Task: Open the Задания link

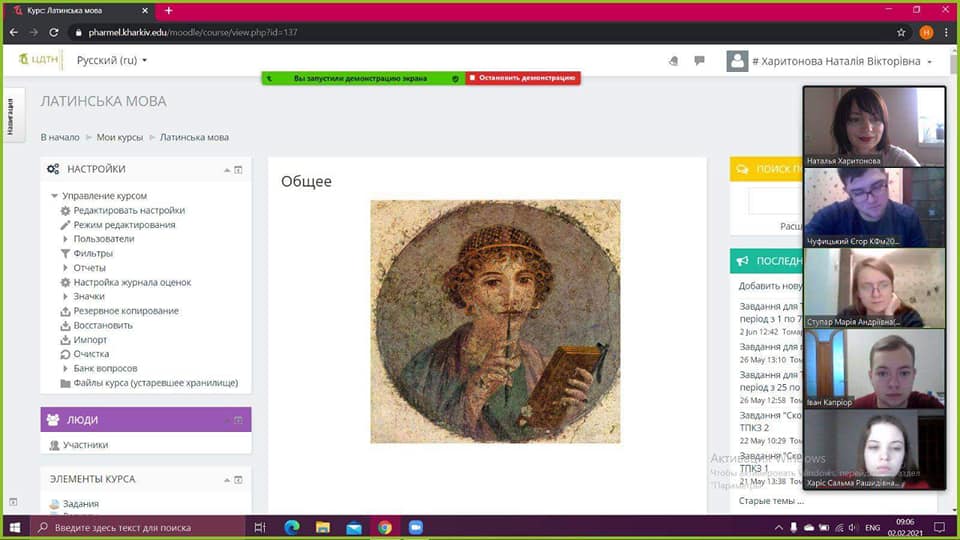Action: tap(81, 504)
